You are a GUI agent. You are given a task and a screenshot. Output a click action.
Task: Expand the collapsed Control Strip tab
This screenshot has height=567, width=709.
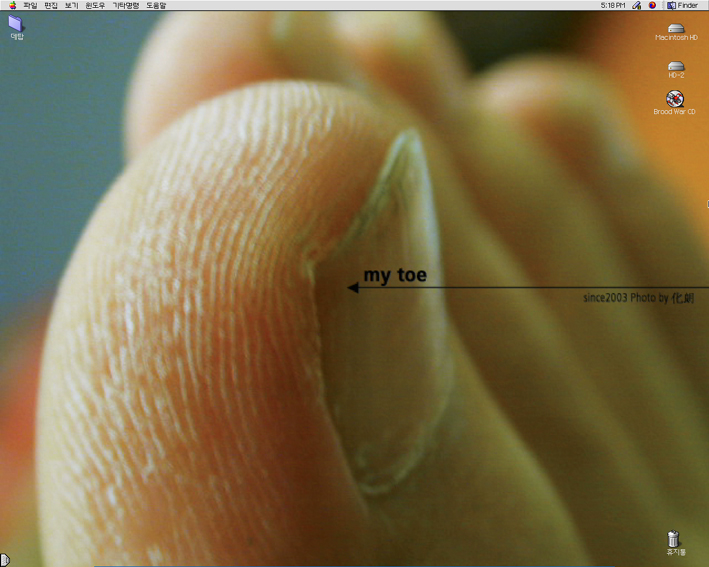[x=4, y=559]
